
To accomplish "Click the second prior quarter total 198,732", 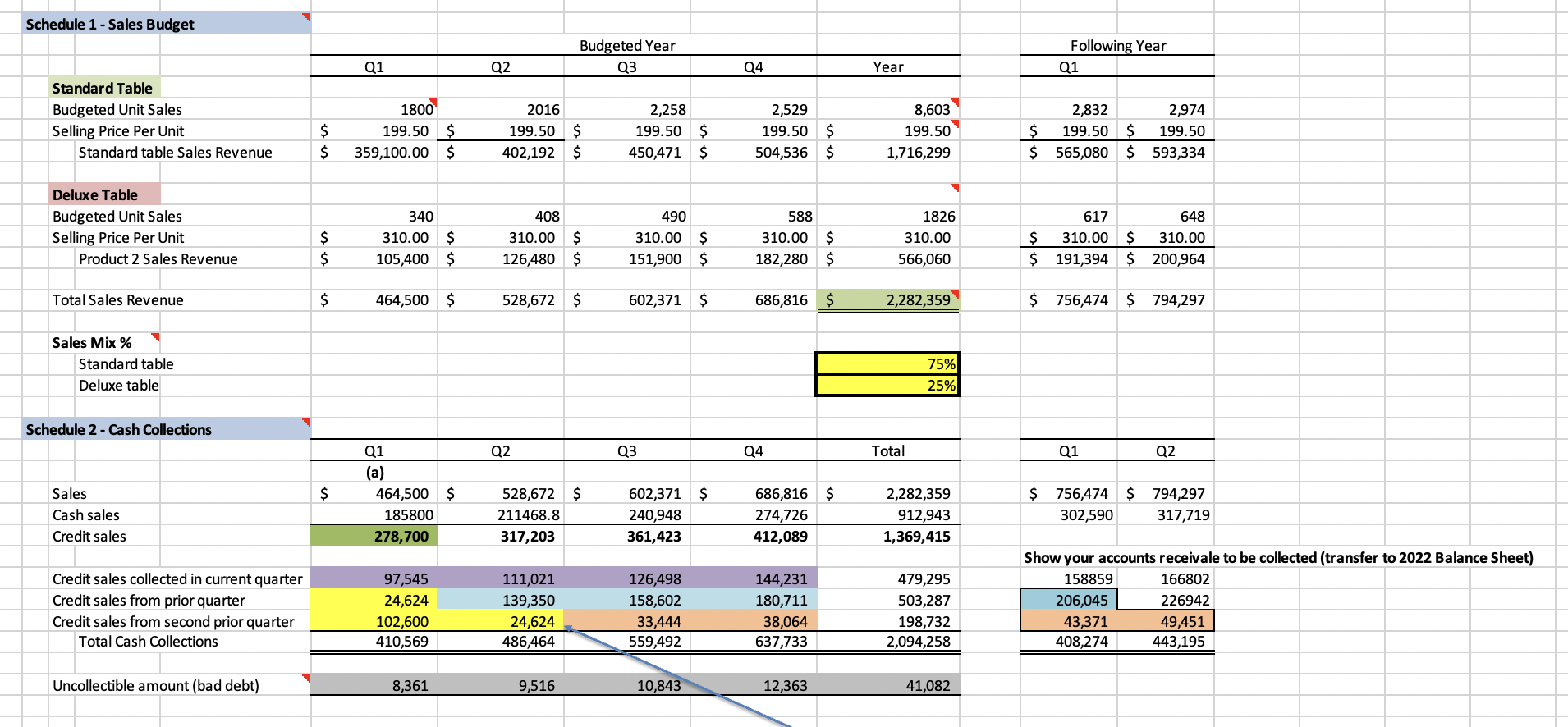I will point(888,621).
